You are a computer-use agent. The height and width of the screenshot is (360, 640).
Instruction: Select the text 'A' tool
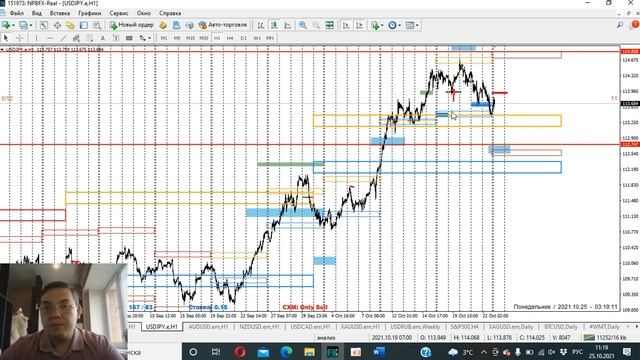click(102, 38)
